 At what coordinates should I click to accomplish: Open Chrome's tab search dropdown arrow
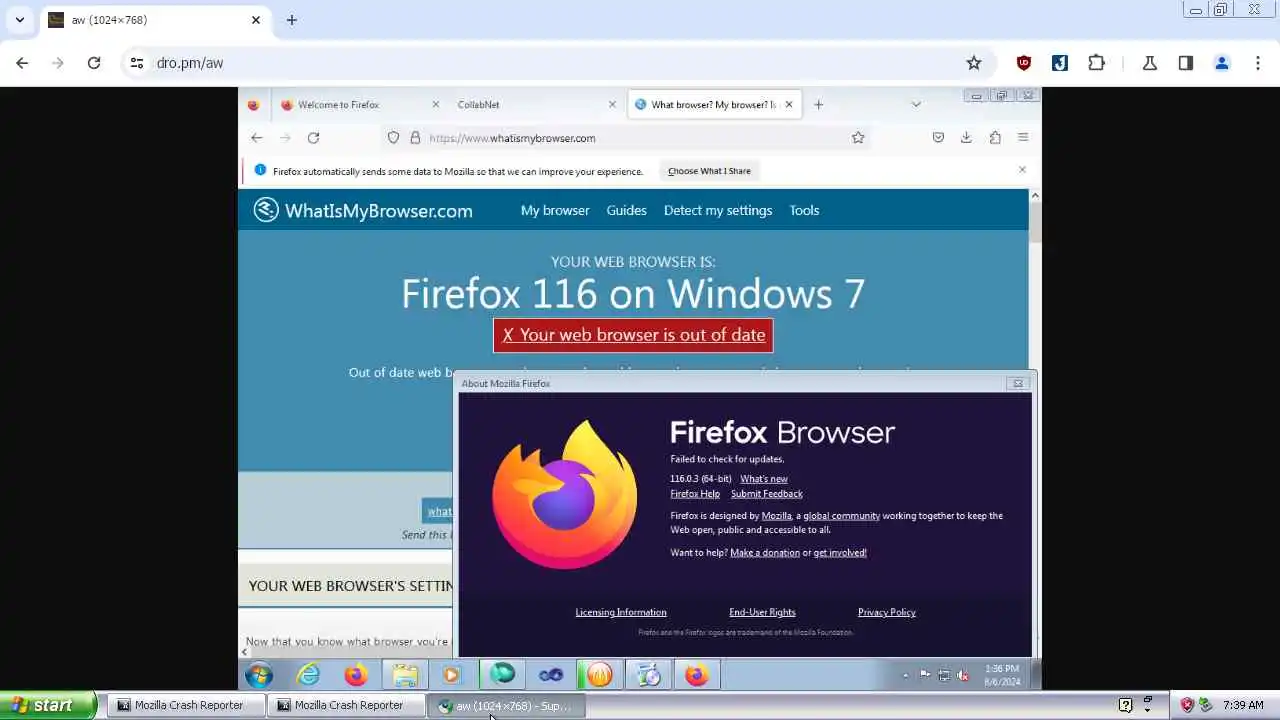[x=19, y=20]
